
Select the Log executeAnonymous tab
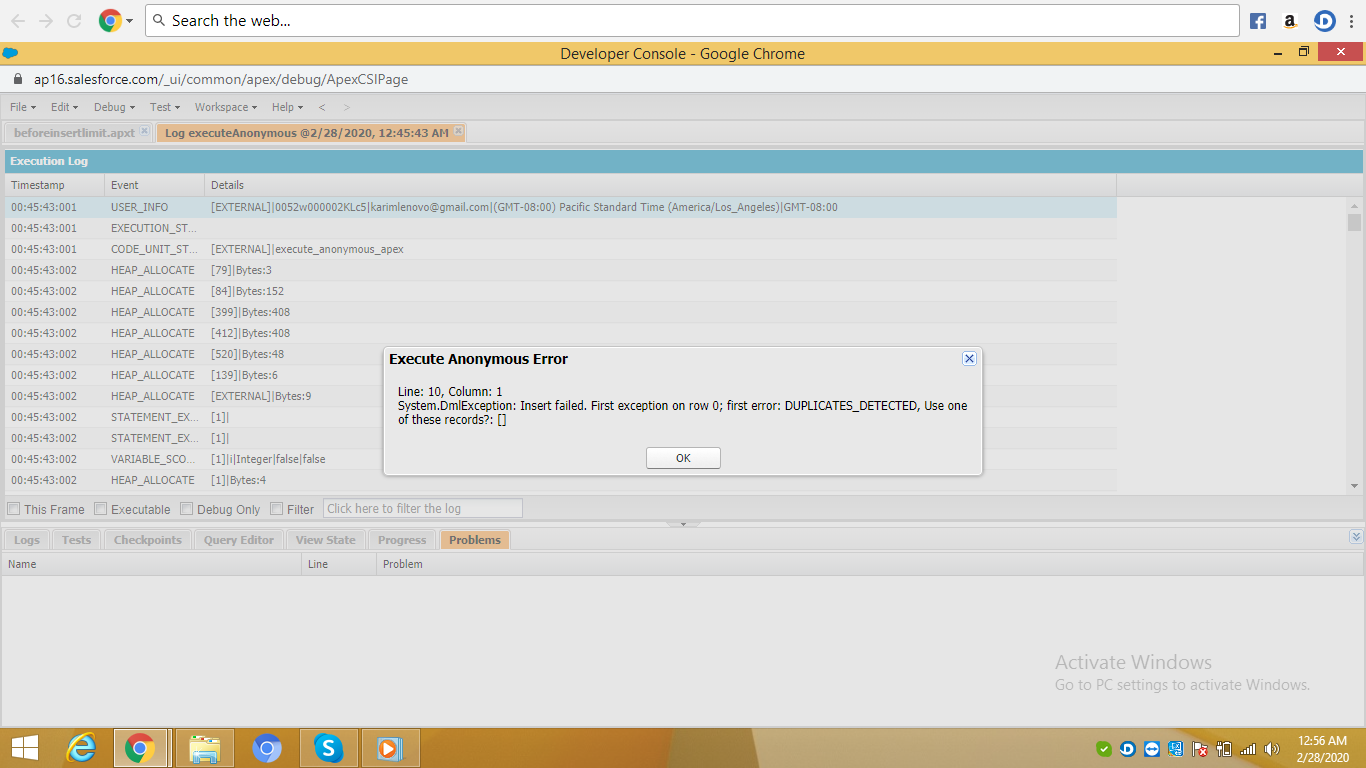(306, 132)
